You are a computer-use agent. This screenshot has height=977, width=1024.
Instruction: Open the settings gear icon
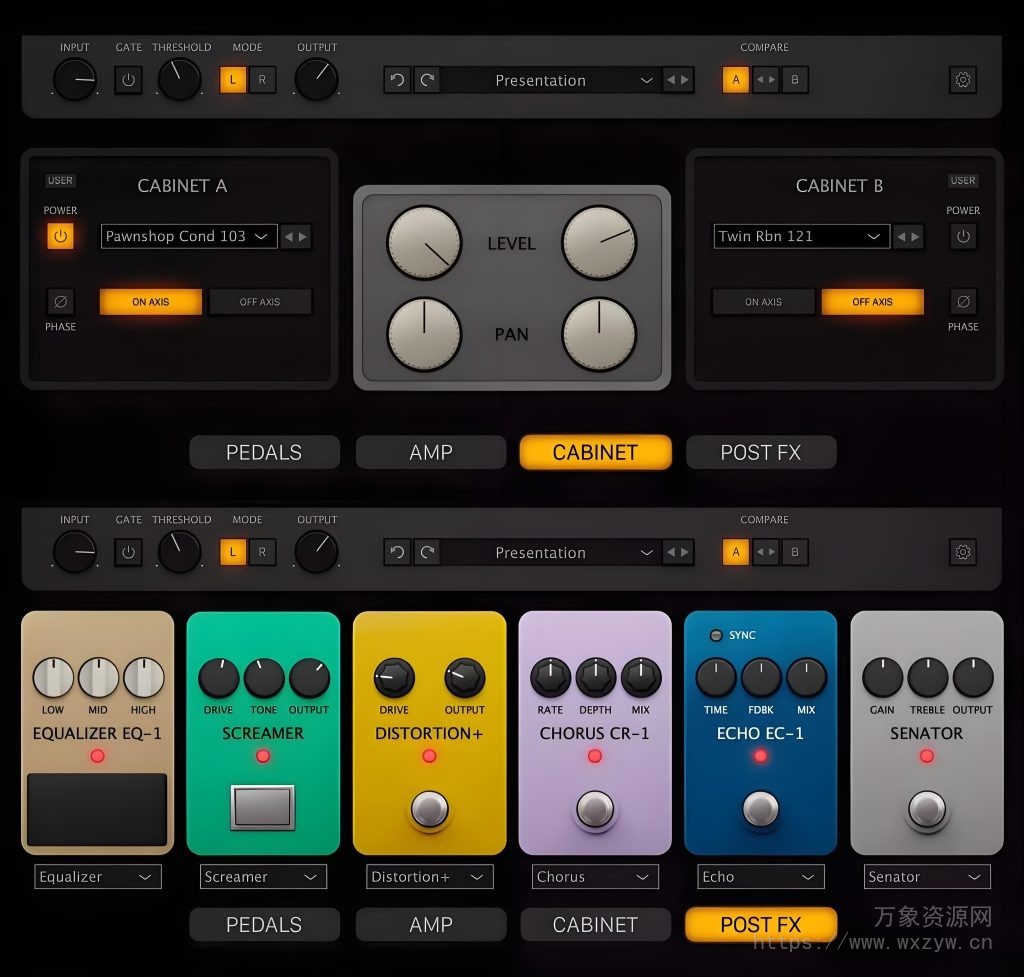[x=962, y=80]
